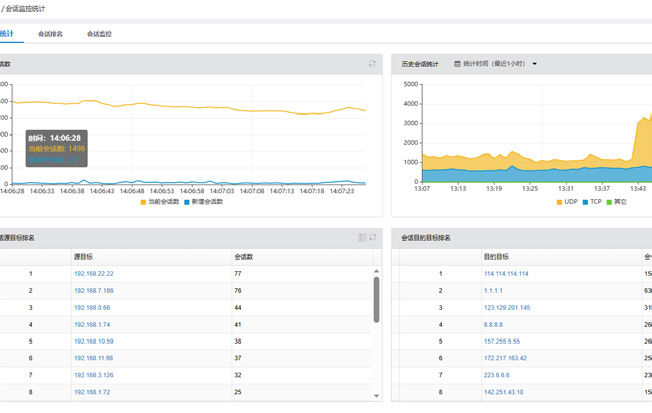Click destination 8.8.8.8 link
This screenshot has width=652, height=413.
tap(493, 324)
